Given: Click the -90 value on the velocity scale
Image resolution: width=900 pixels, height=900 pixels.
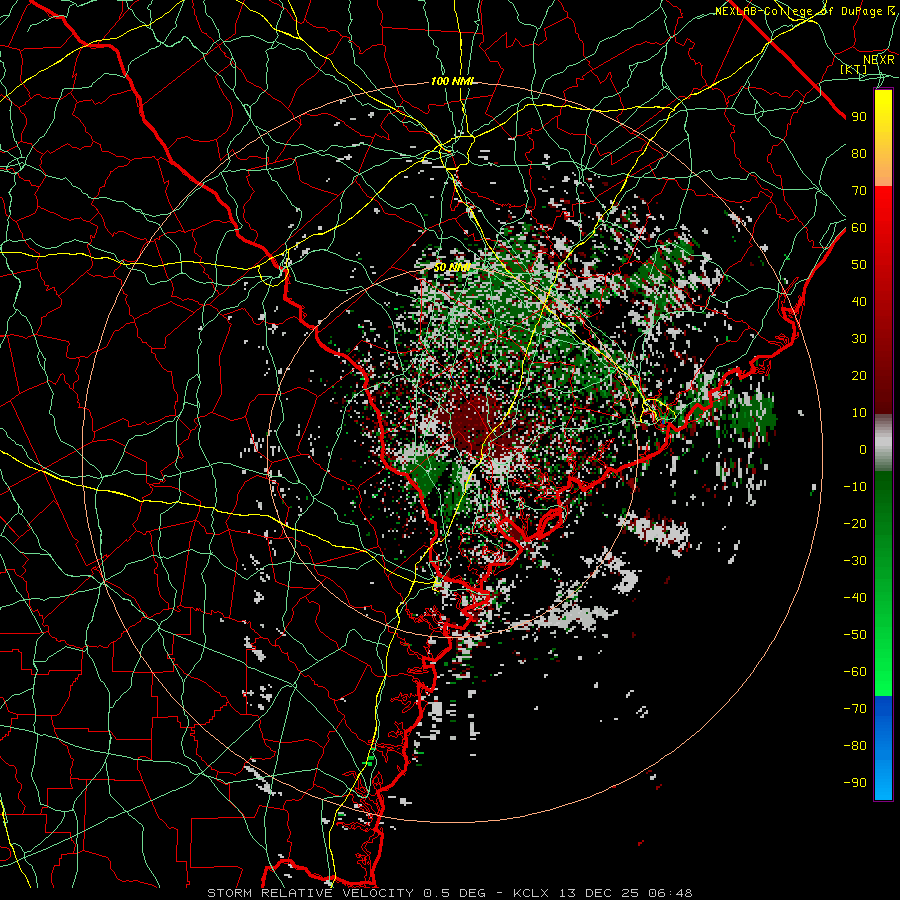Looking at the screenshot, I should (855, 782).
